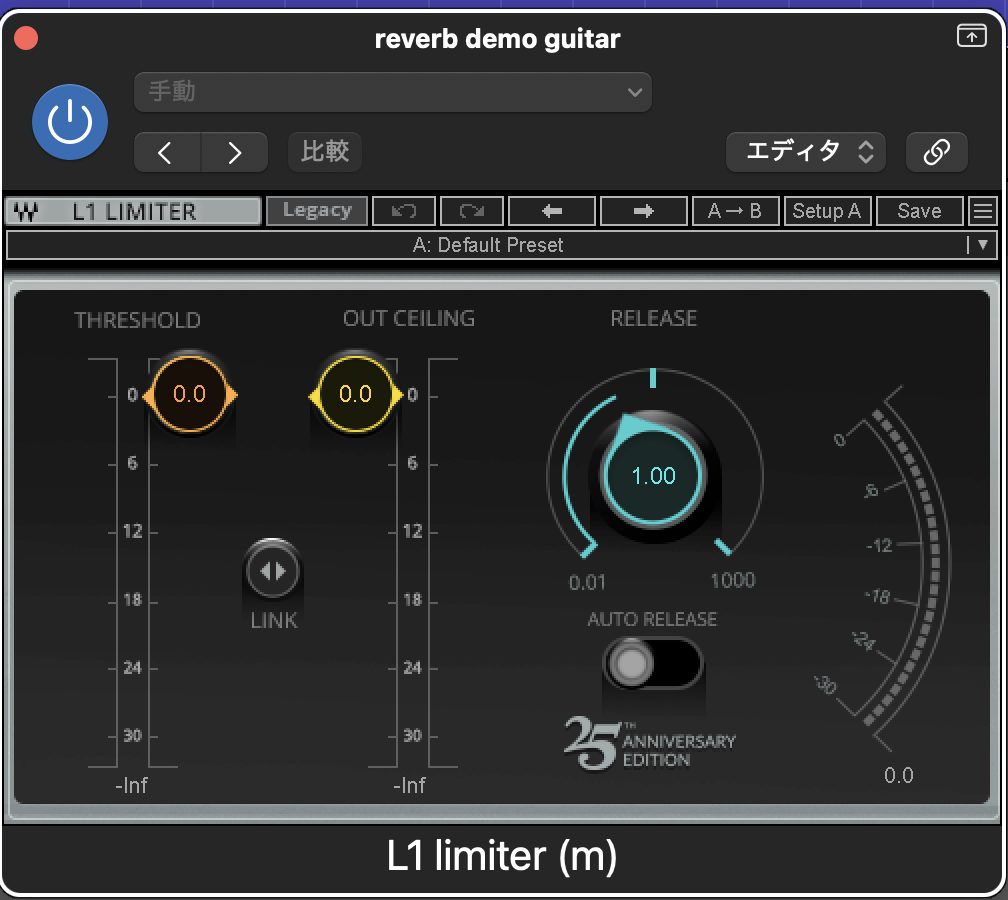Click the Save button

[x=919, y=211]
